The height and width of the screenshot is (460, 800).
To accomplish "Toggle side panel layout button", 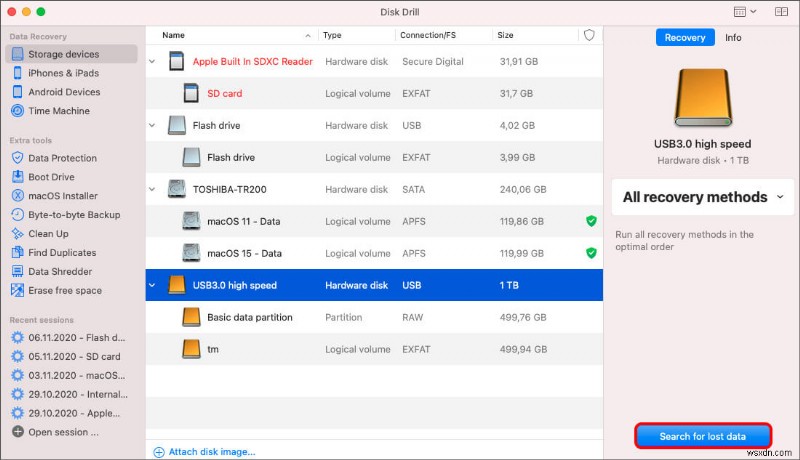I will pos(781,12).
